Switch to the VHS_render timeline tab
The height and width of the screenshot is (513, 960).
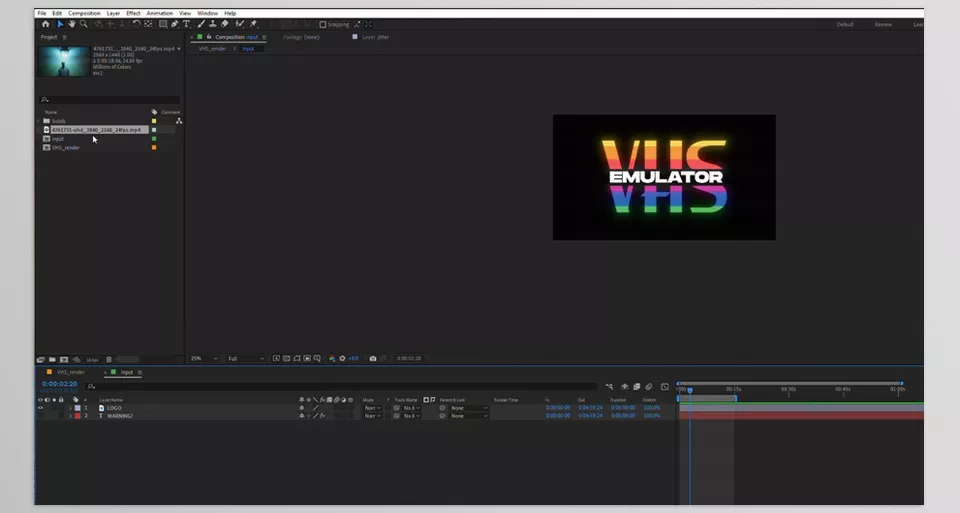[70, 372]
